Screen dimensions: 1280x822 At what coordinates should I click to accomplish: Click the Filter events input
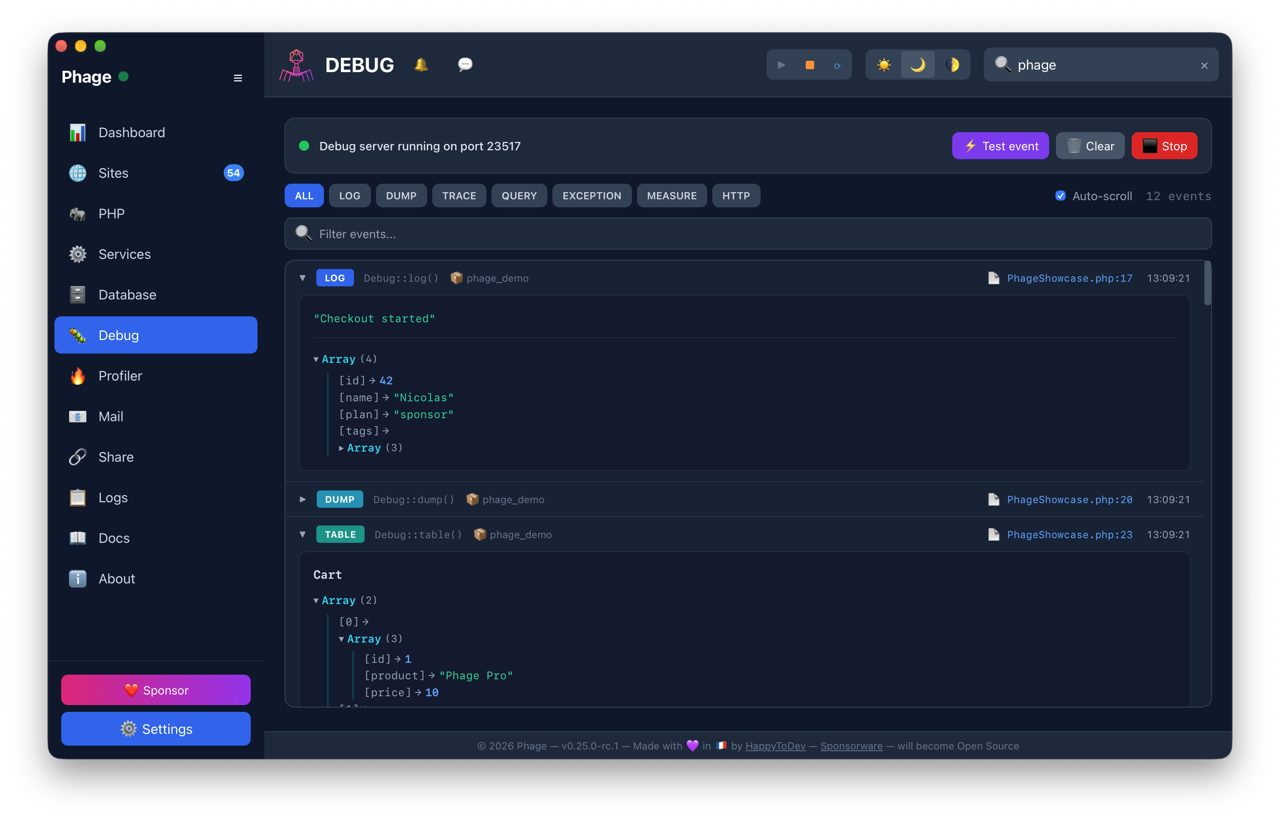[x=748, y=234]
